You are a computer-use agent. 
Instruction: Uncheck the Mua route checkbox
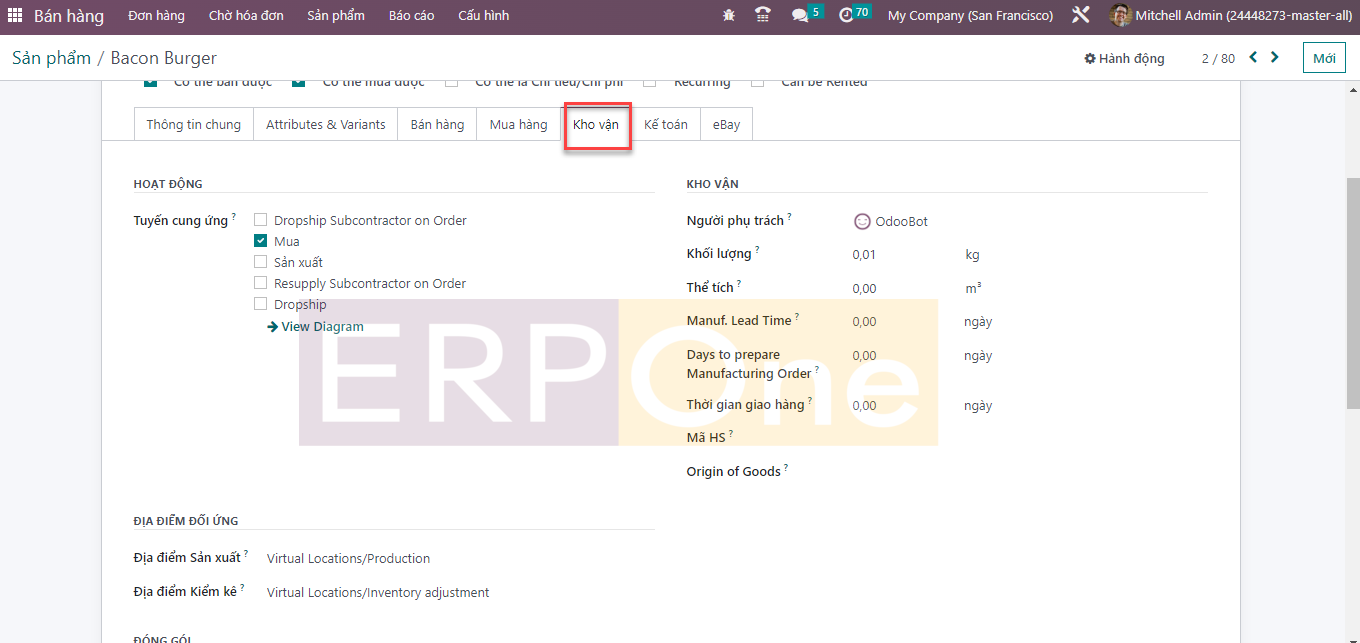261,241
